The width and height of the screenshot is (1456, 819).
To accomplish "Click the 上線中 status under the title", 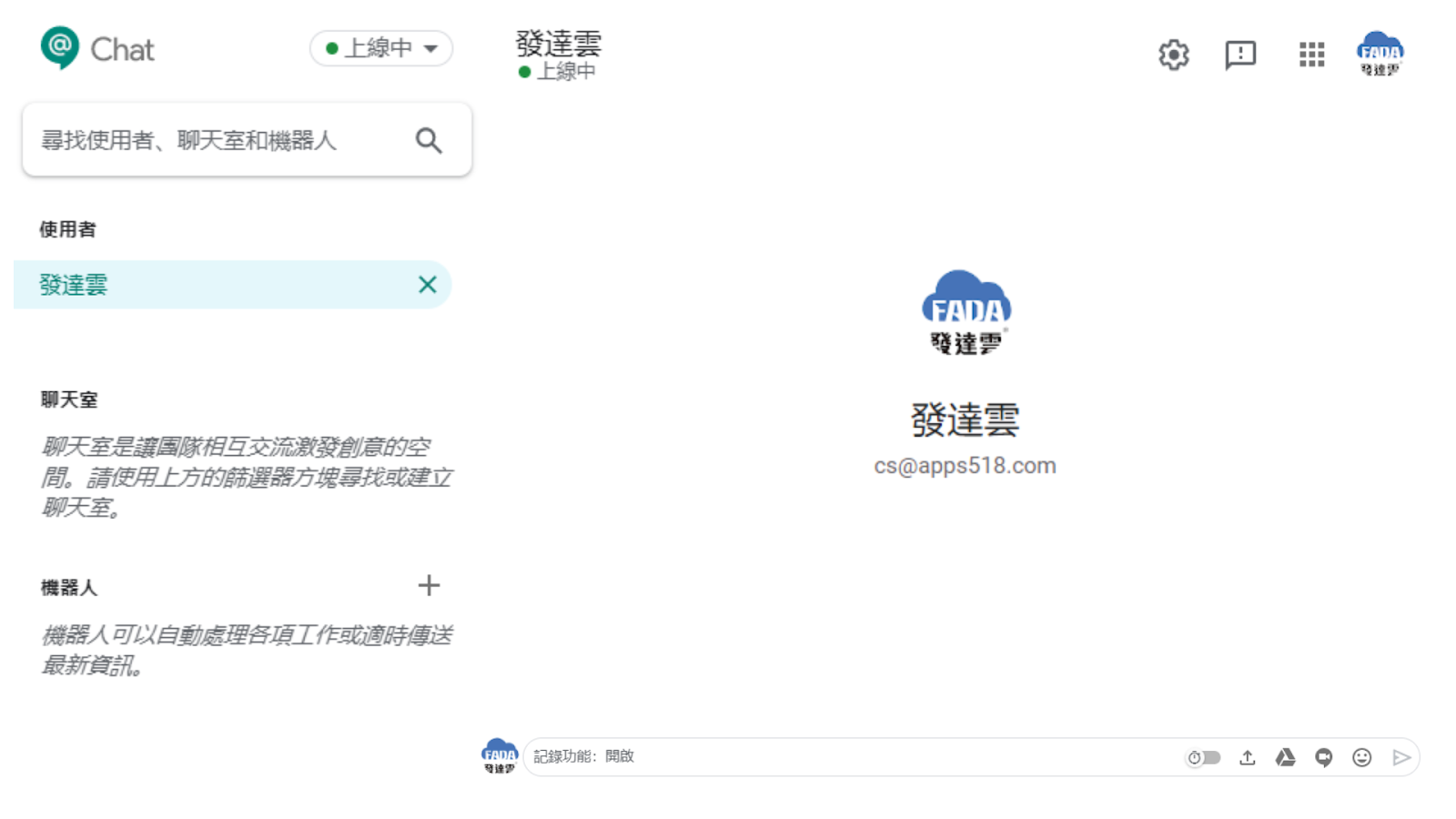I will (557, 71).
